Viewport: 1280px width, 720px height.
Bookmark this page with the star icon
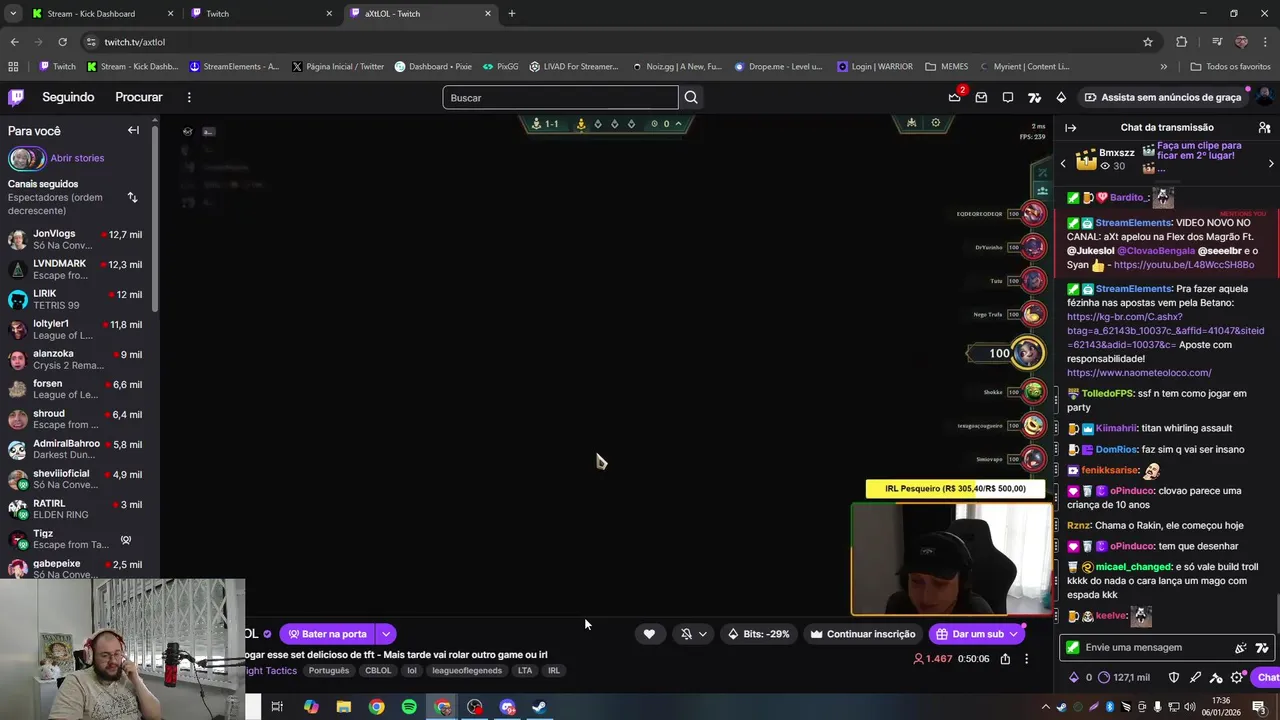[x=1148, y=42]
